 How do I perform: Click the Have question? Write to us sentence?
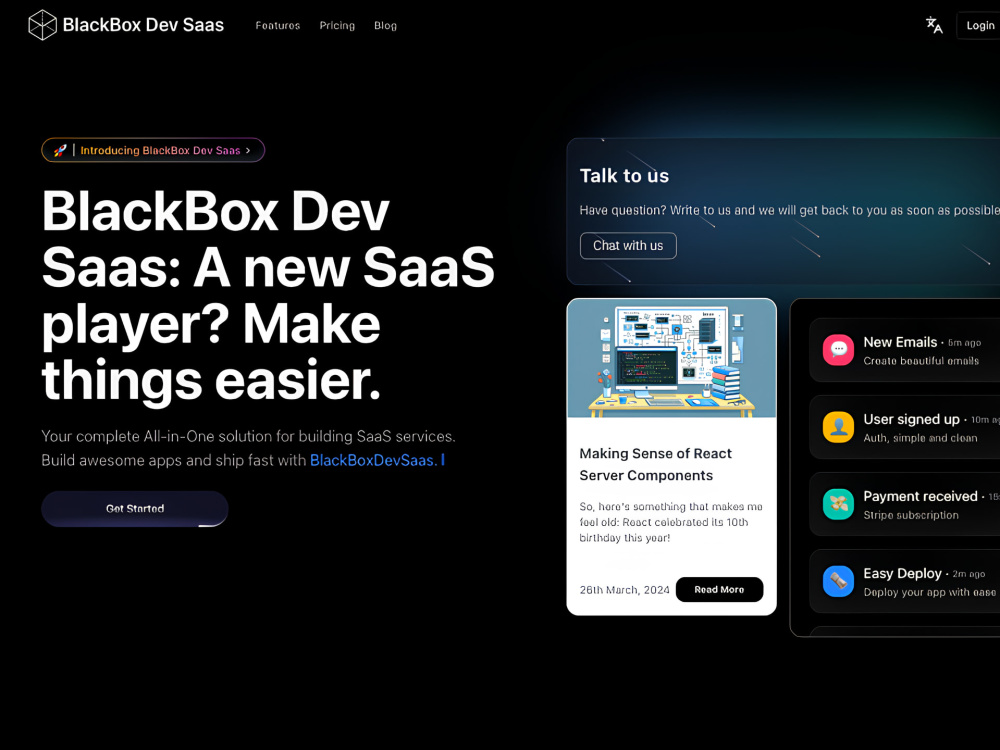[790, 210]
